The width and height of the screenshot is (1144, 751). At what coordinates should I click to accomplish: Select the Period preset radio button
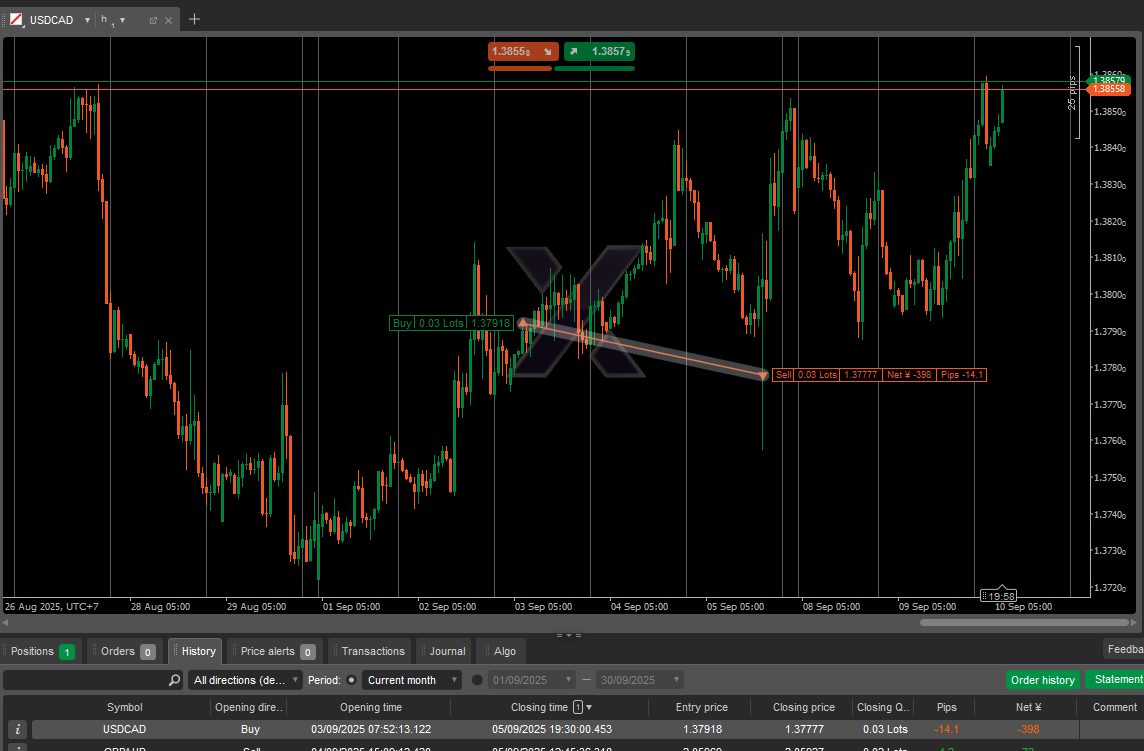[351, 680]
